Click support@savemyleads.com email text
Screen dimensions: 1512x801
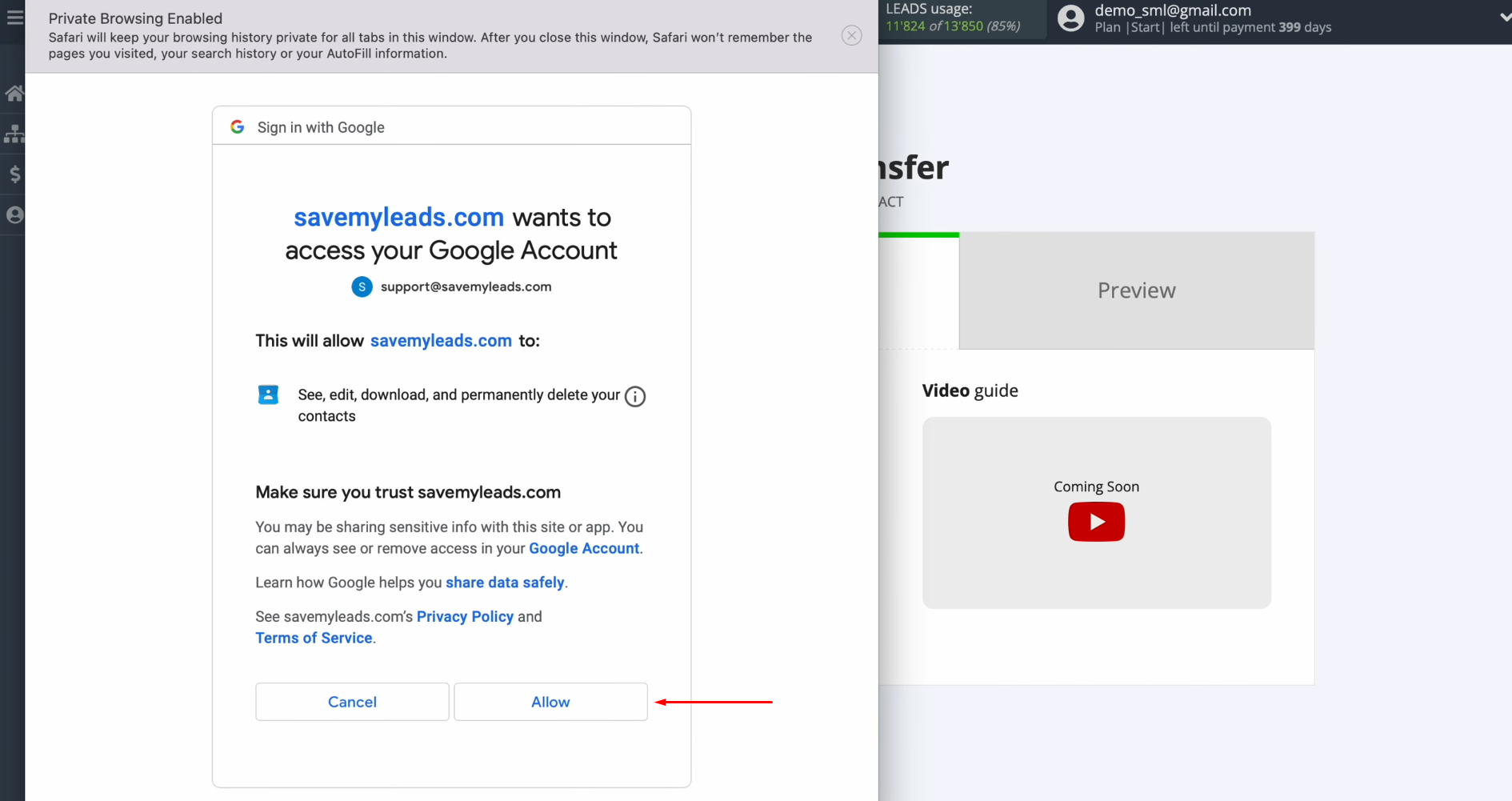(x=466, y=286)
